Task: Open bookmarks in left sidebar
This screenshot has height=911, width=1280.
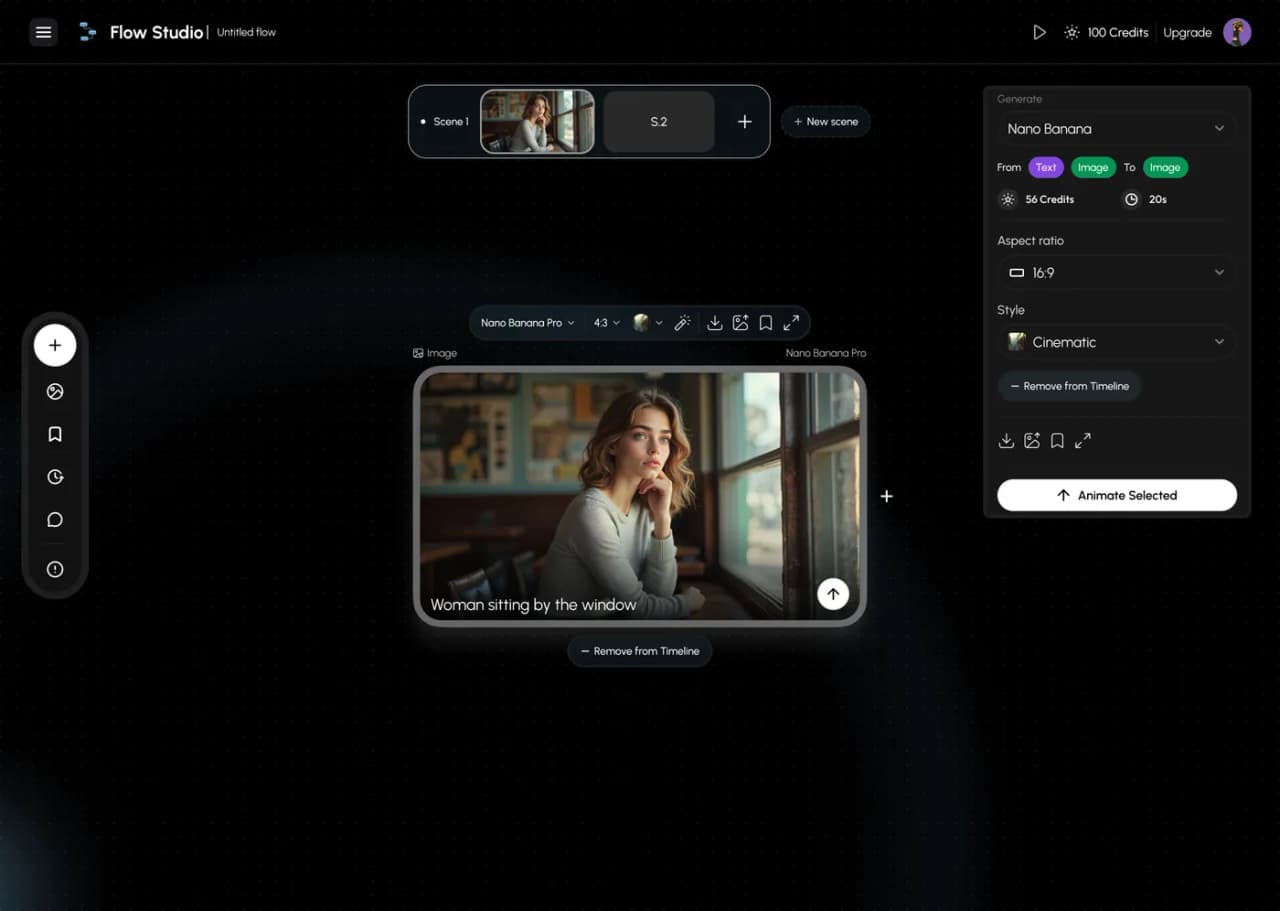Action: (x=55, y=434)
